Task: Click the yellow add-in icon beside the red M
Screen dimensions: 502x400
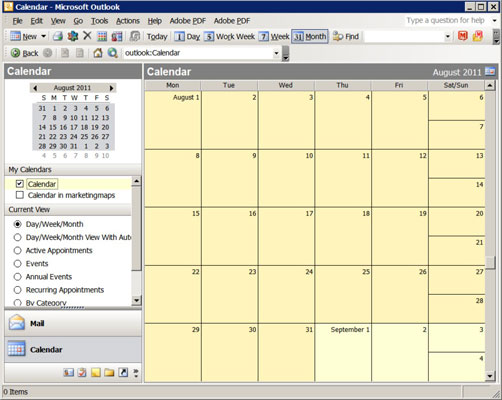Action: [478, 36]
